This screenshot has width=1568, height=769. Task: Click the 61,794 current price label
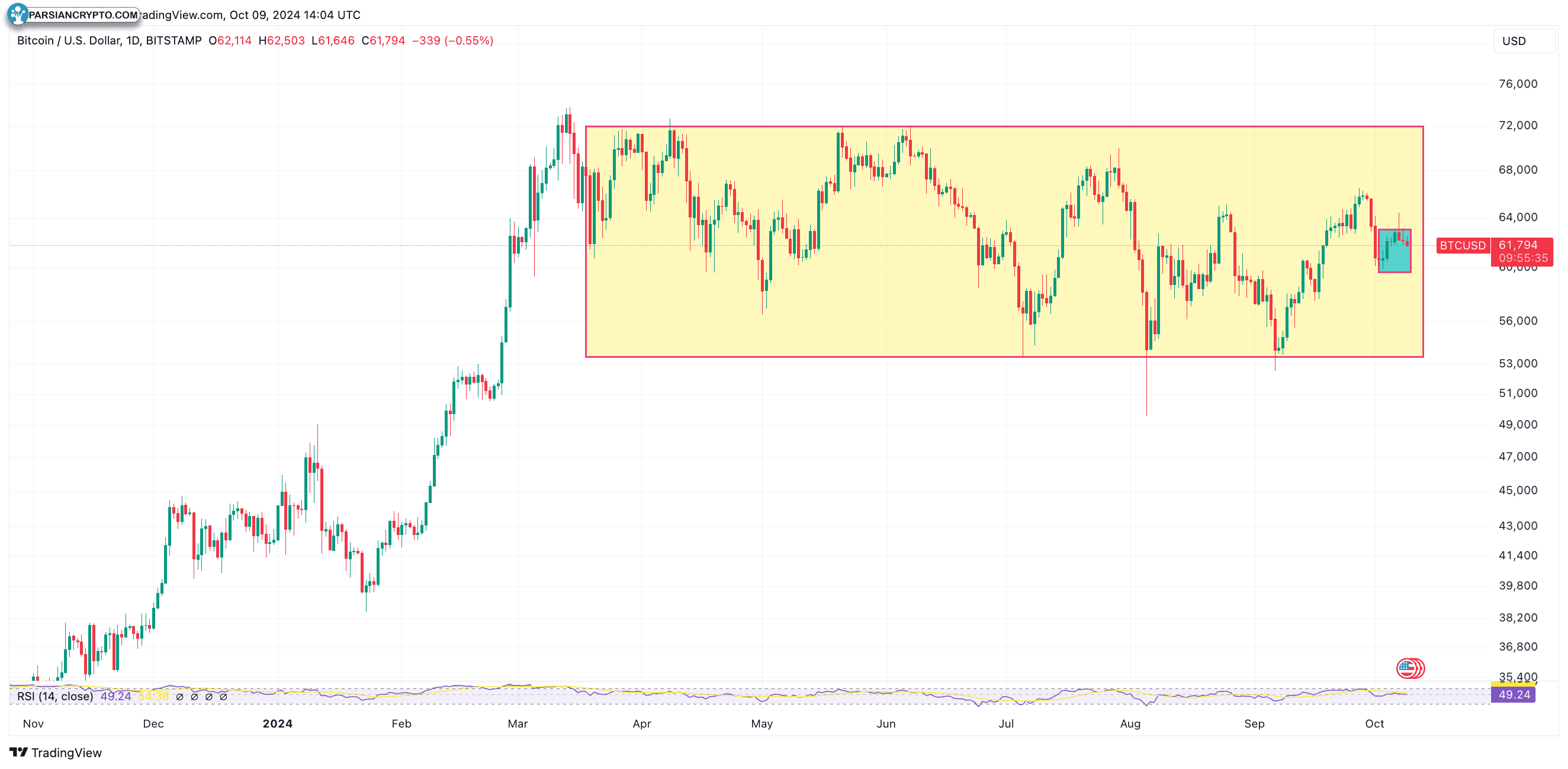[x=1518, y=245]
